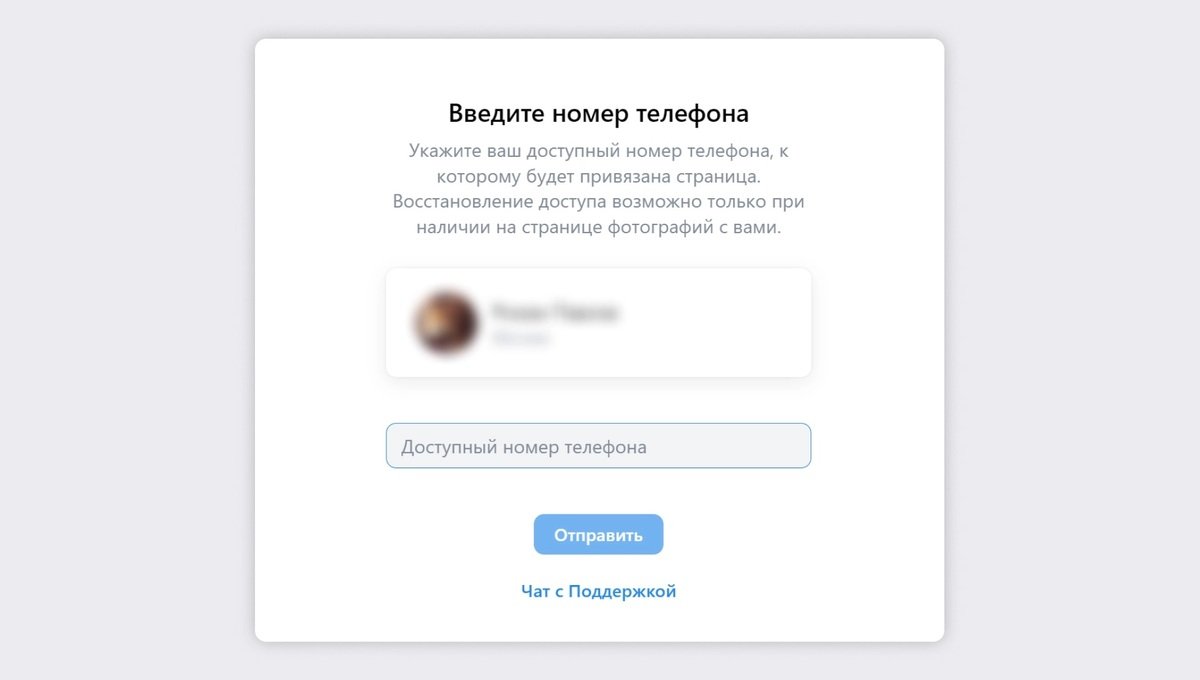Viewport: 1200px width, 680px height.
Task: Click the sentence starting 'Укажите ваш доступный номер'
Action: 598,164
